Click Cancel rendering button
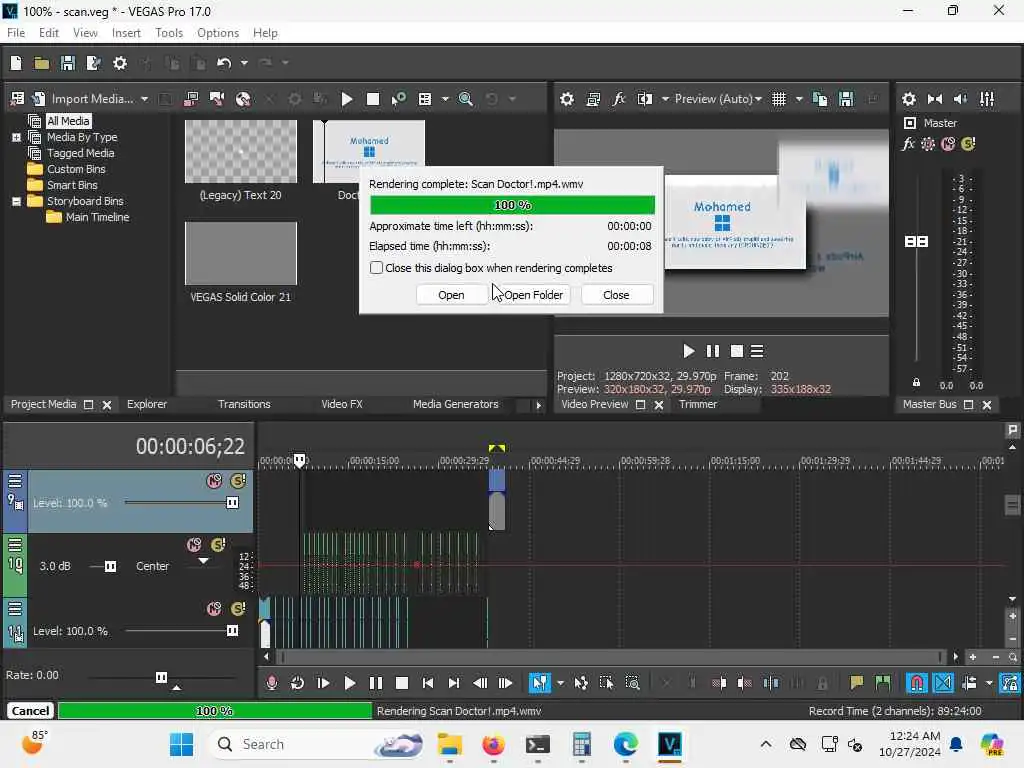1024x768 pixels. click(30, 711)
